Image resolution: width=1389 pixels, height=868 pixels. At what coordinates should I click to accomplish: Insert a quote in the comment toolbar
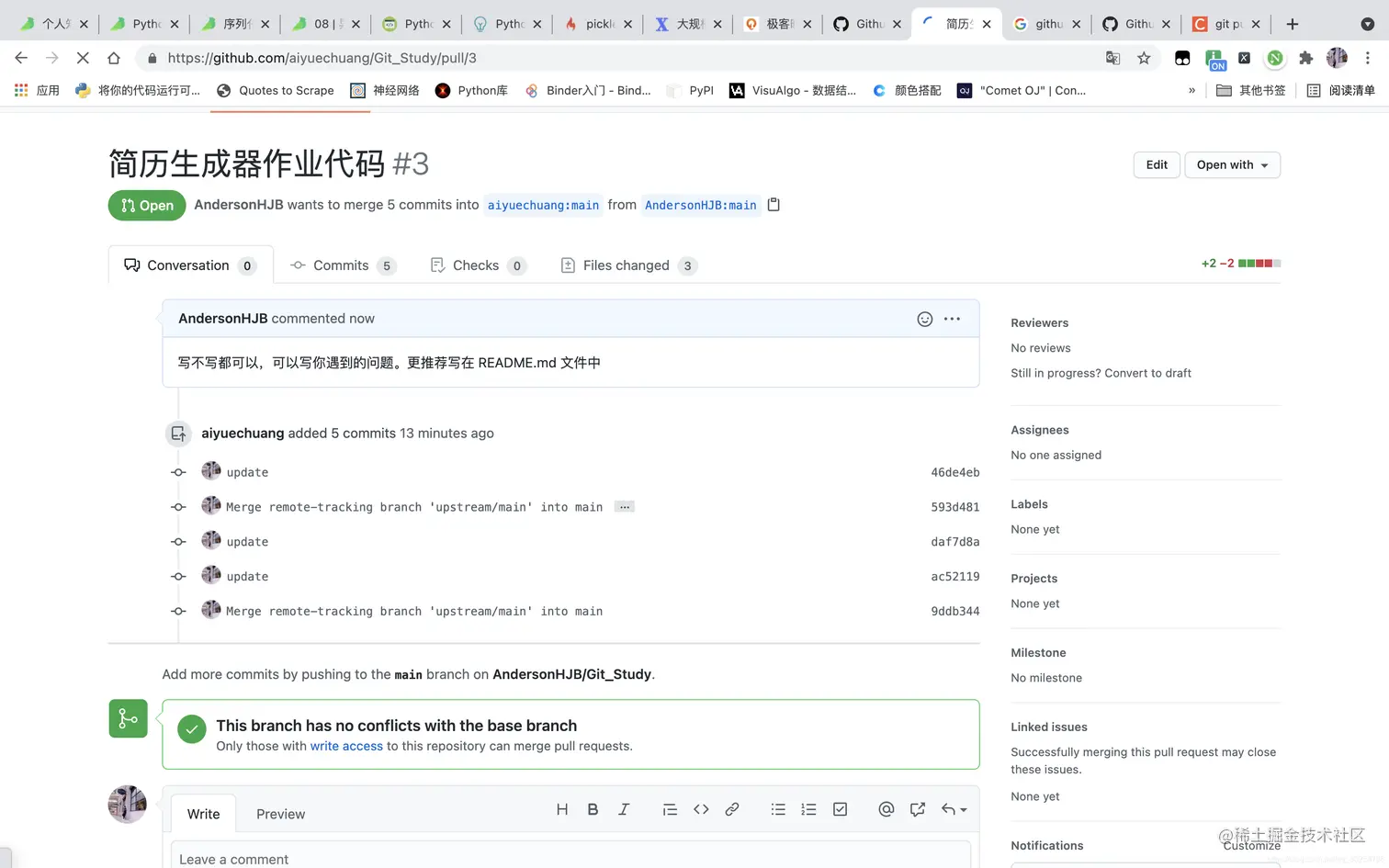[670, 809]
